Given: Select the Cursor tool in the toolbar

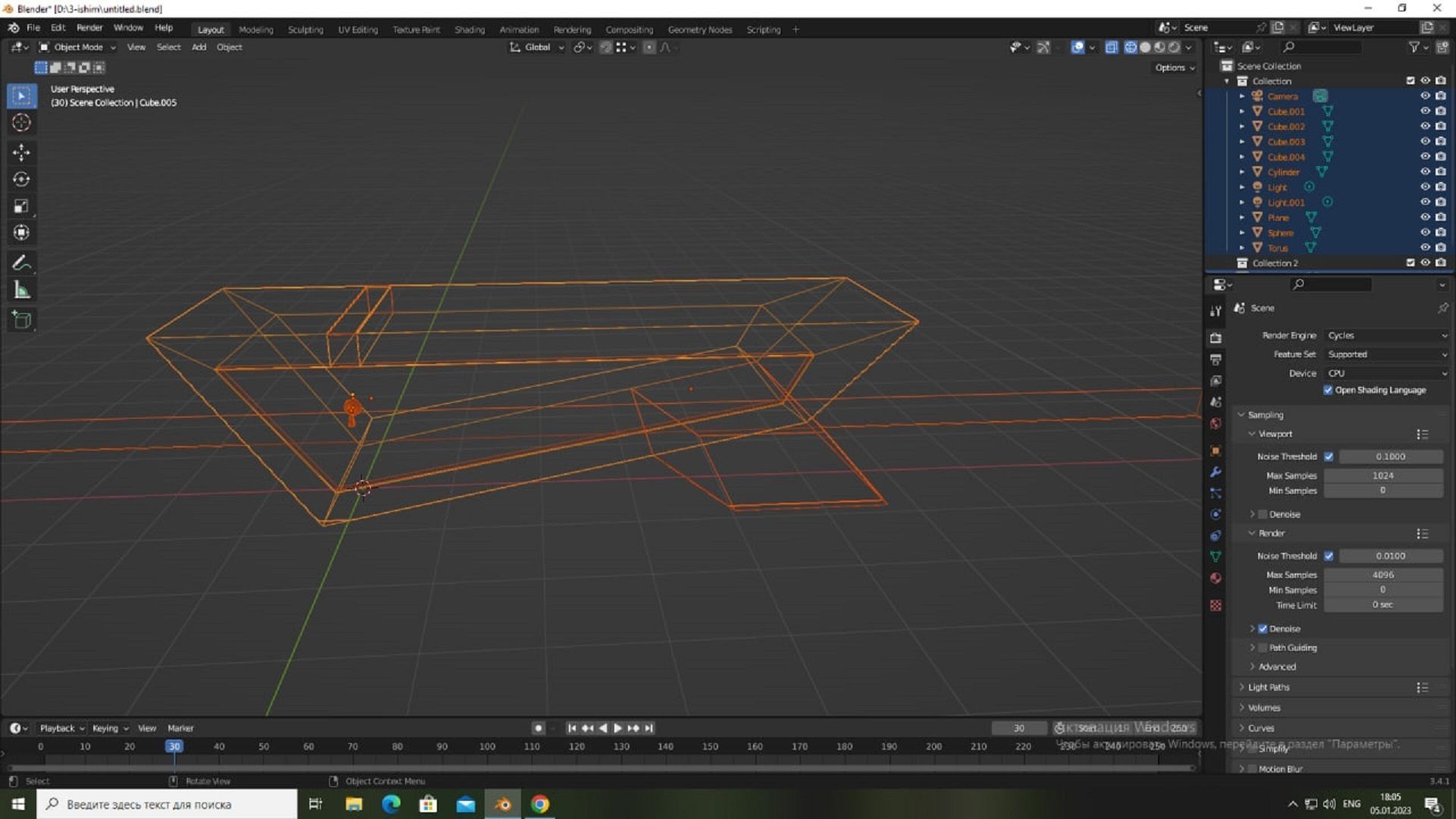Looking at the screenshot, I should tap(21, 123).
